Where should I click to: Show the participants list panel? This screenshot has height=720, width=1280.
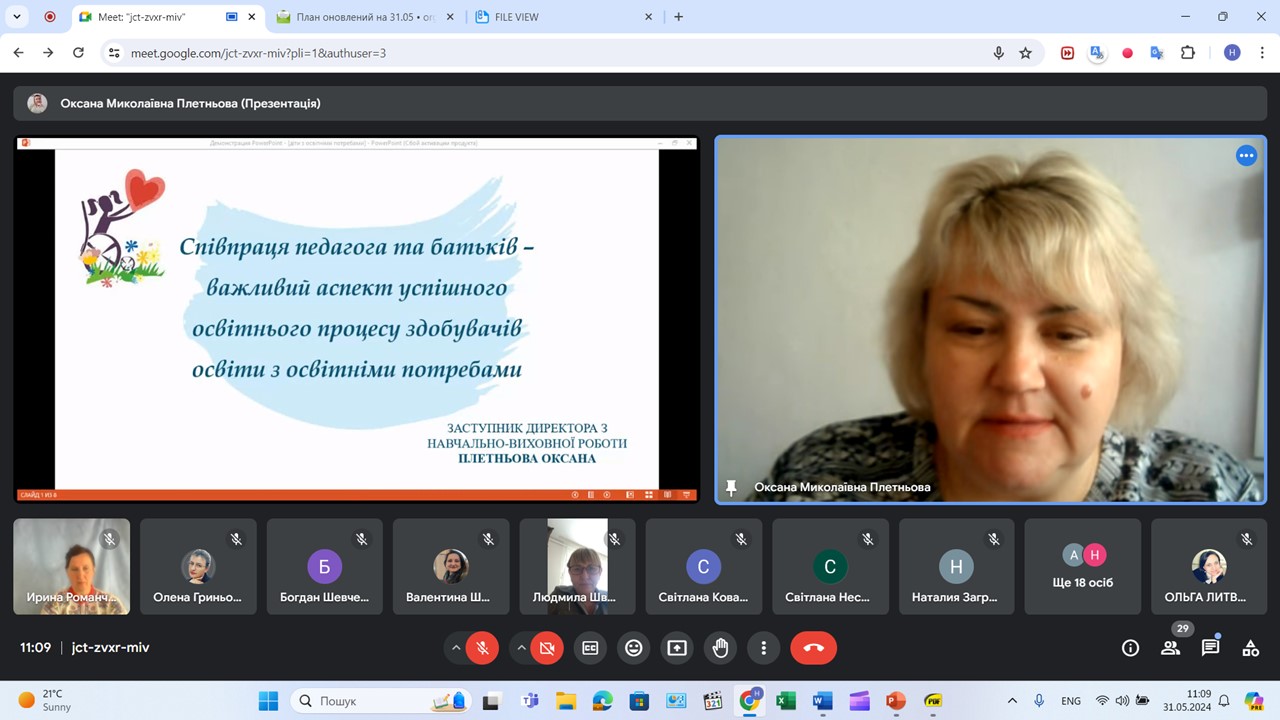[x=1170, y=648]
